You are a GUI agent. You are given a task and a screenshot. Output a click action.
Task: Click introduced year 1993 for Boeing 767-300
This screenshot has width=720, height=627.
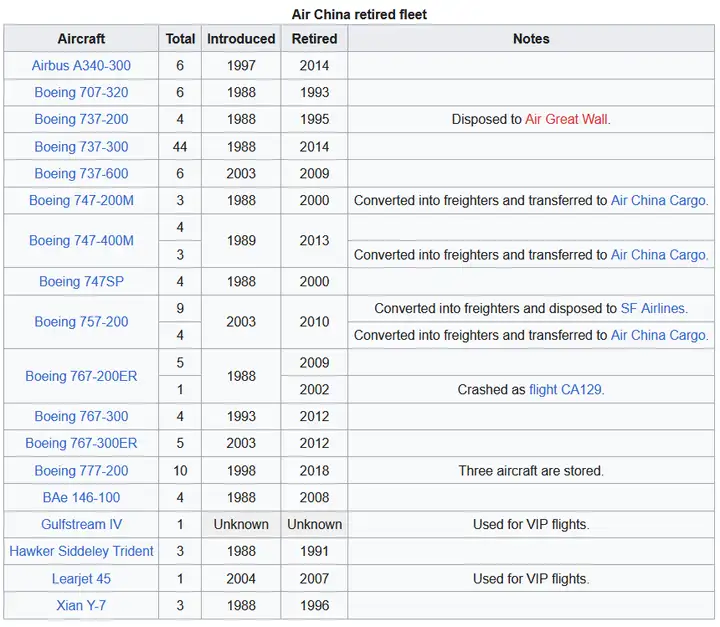pos(241,416)
